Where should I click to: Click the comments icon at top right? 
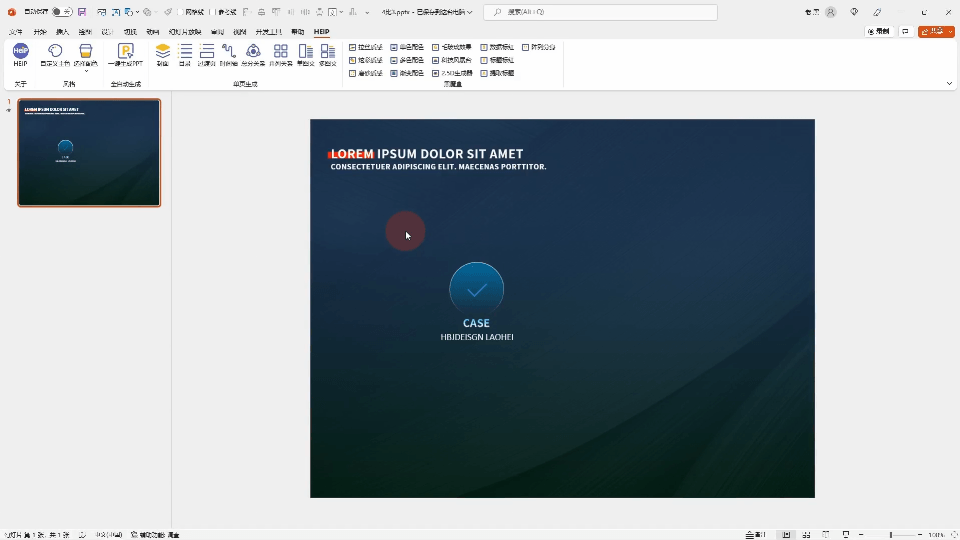click(905, 31)
